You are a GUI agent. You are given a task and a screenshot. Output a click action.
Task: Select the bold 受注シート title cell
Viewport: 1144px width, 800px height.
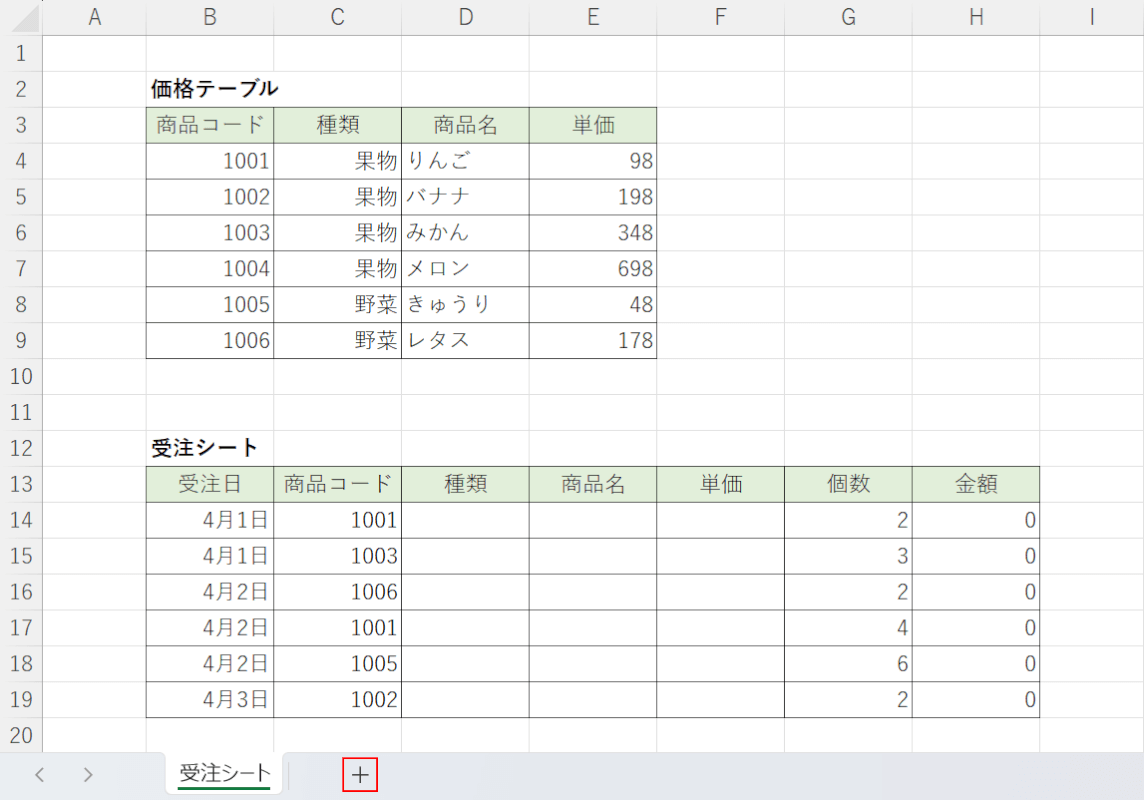[x=210, y=448]
